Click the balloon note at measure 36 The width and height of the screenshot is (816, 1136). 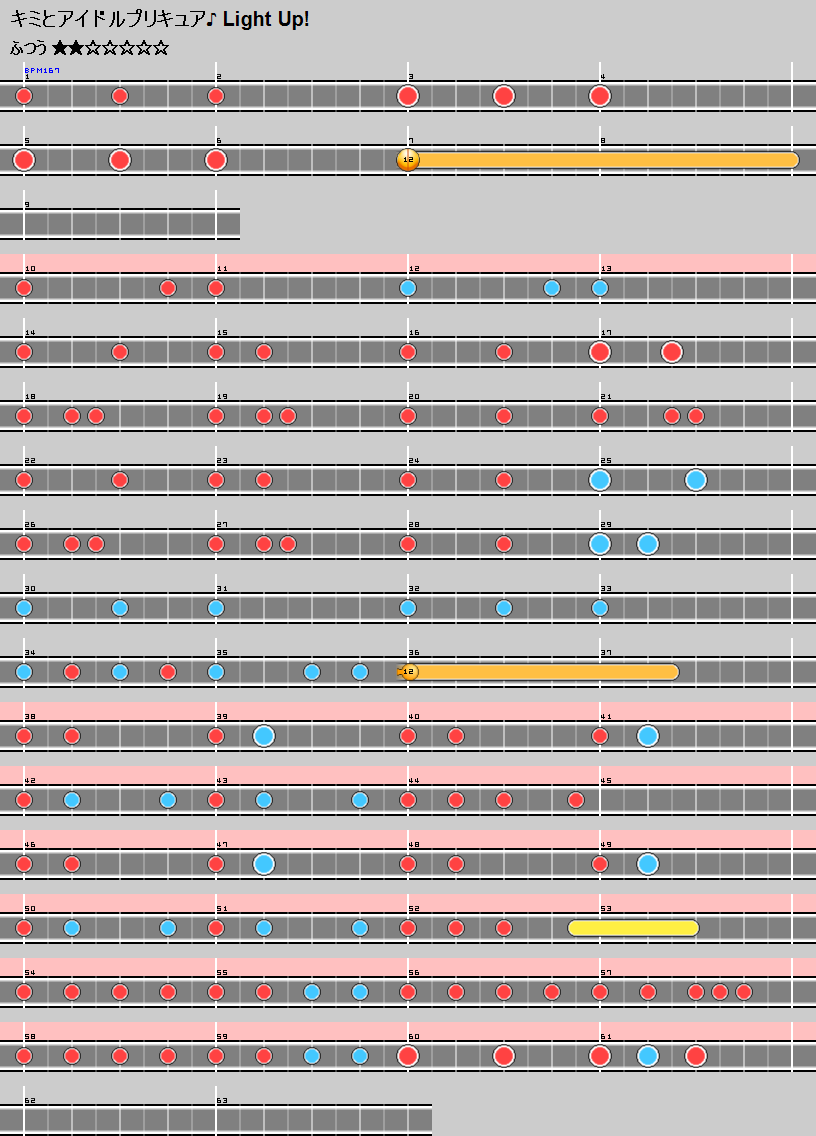(407, 672)
